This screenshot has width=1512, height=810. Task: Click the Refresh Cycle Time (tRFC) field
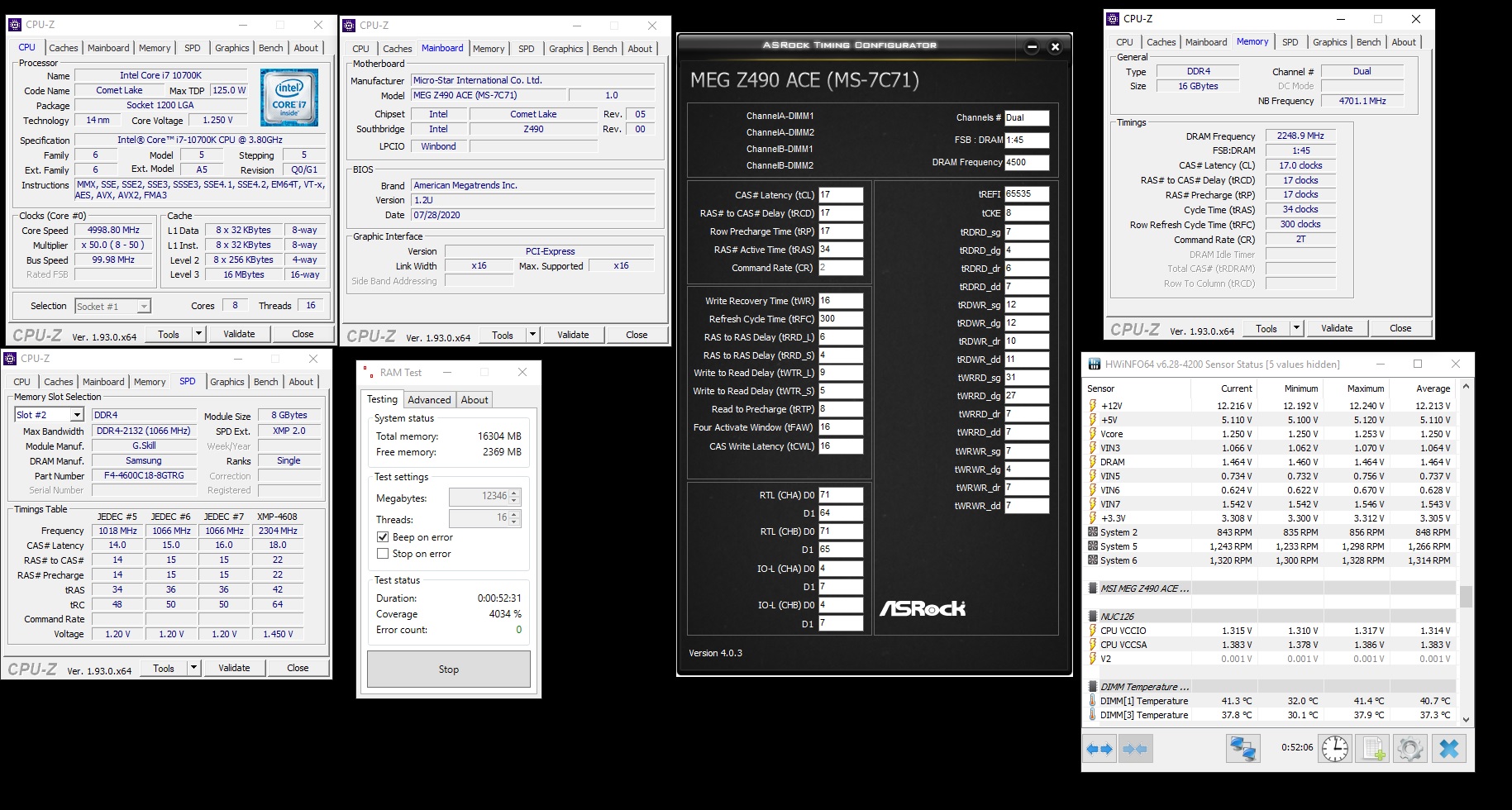point(841,319)
